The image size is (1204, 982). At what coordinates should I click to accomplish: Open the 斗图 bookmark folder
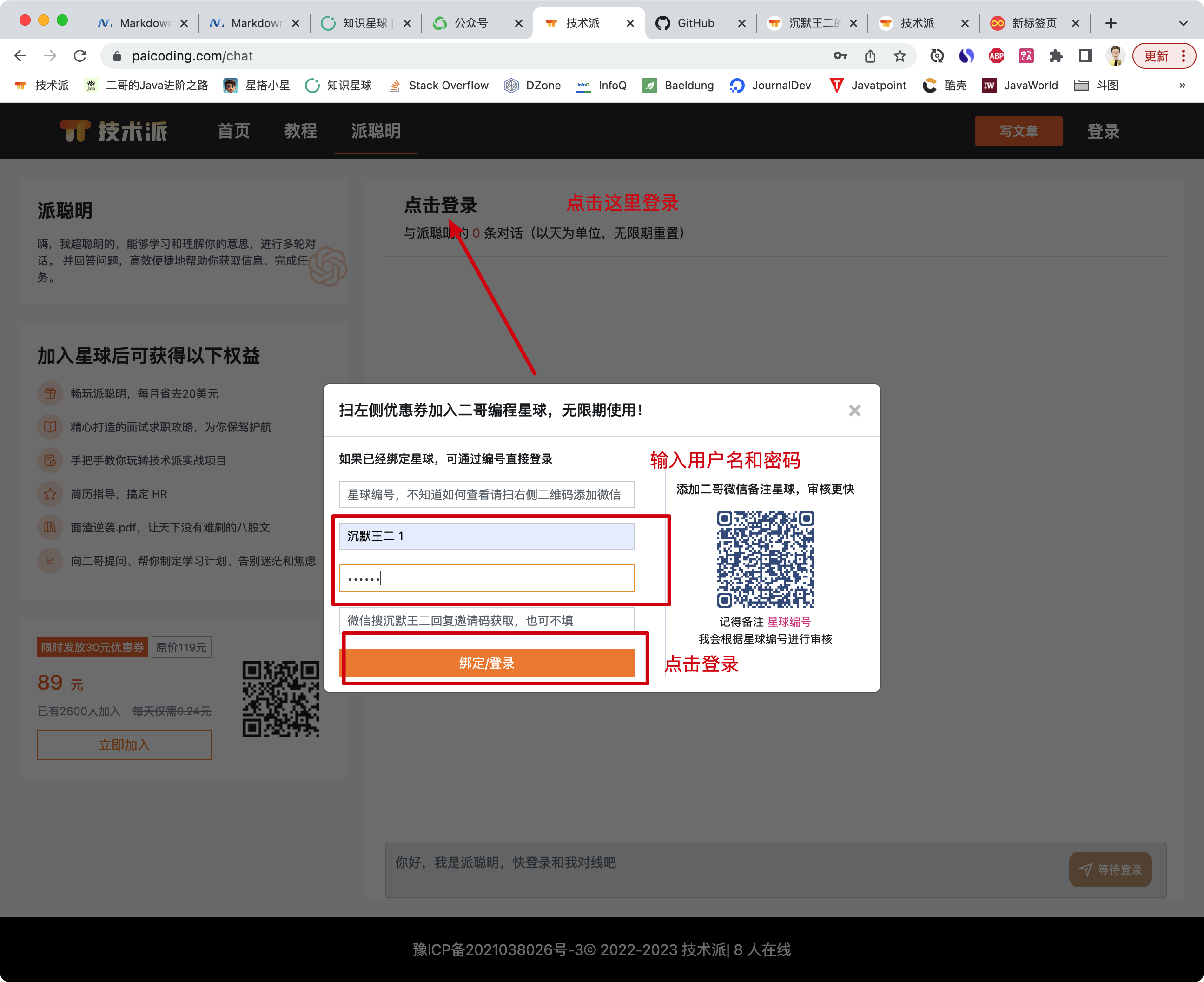(x=1096, y=86)
